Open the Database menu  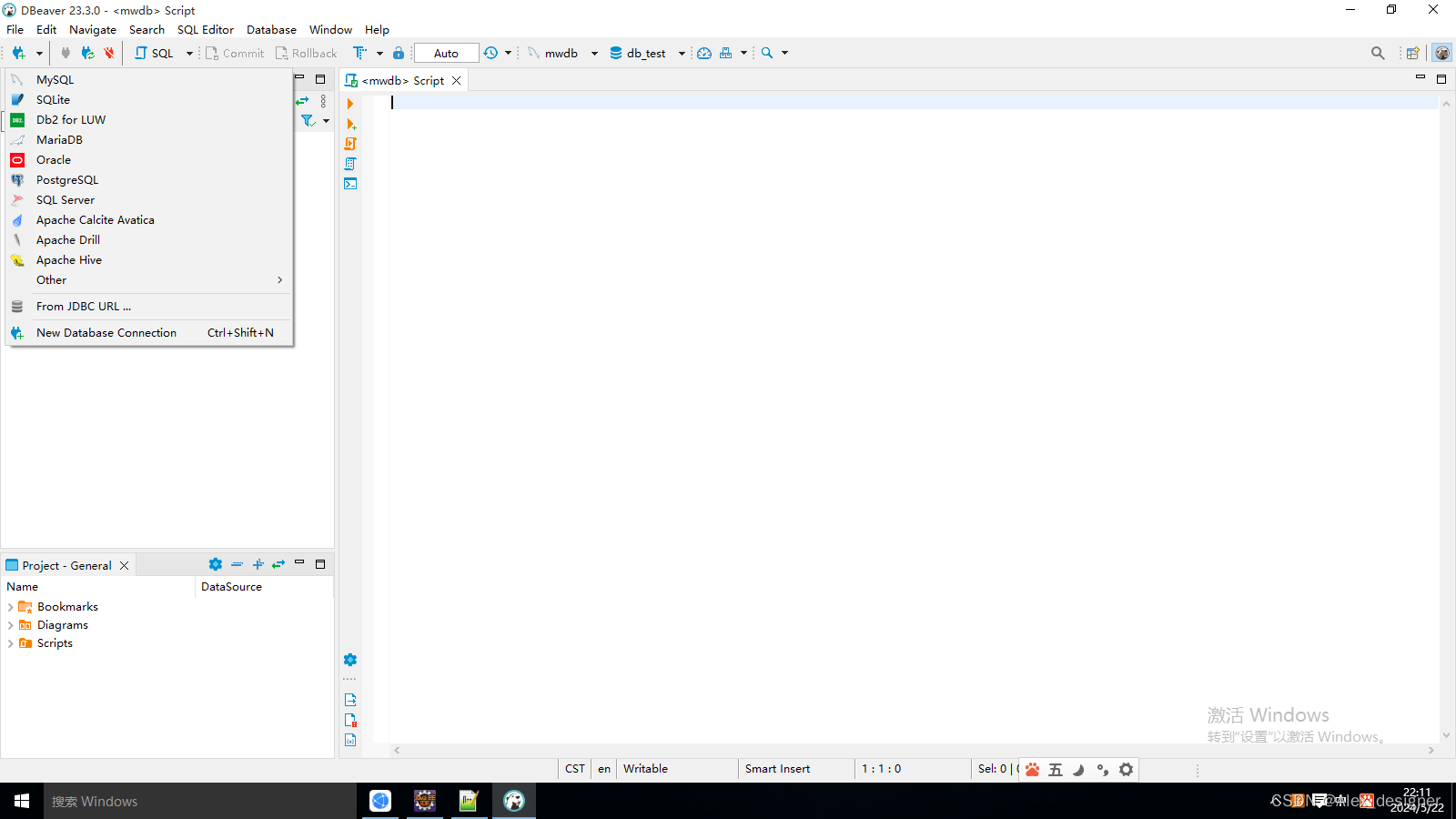coord(271,29)
